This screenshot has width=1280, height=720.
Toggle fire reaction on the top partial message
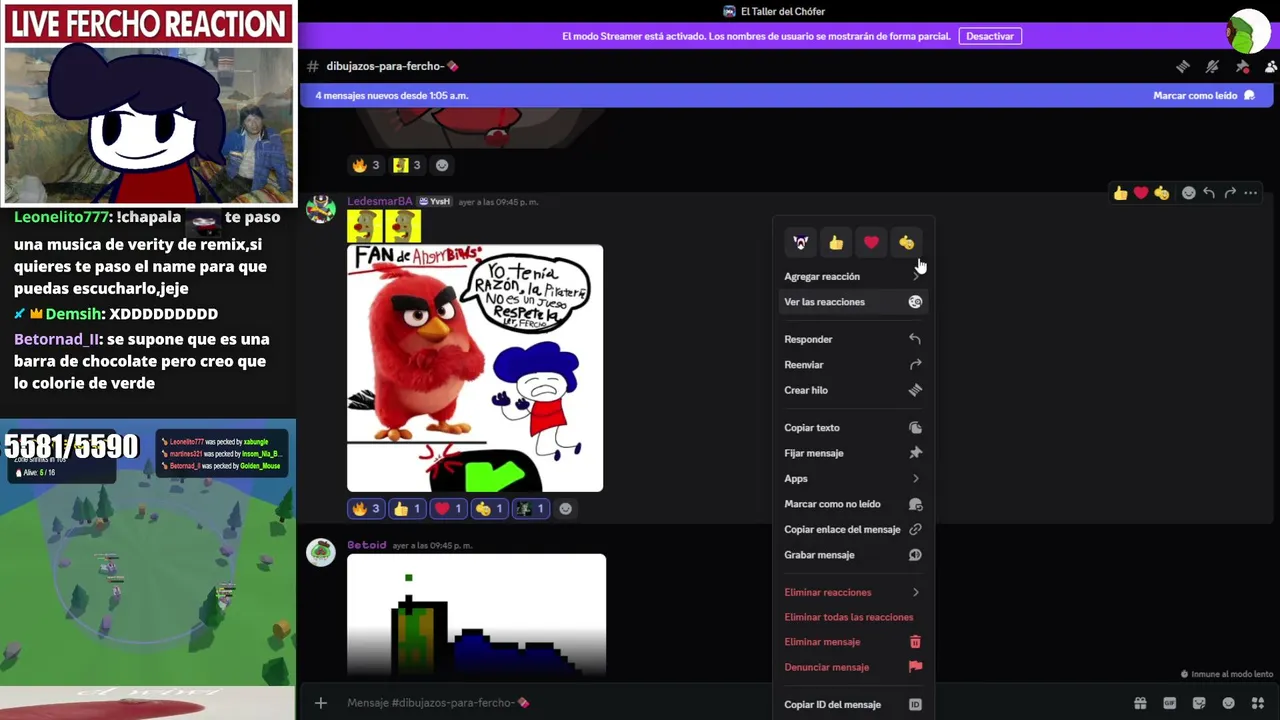coord(365,165)
